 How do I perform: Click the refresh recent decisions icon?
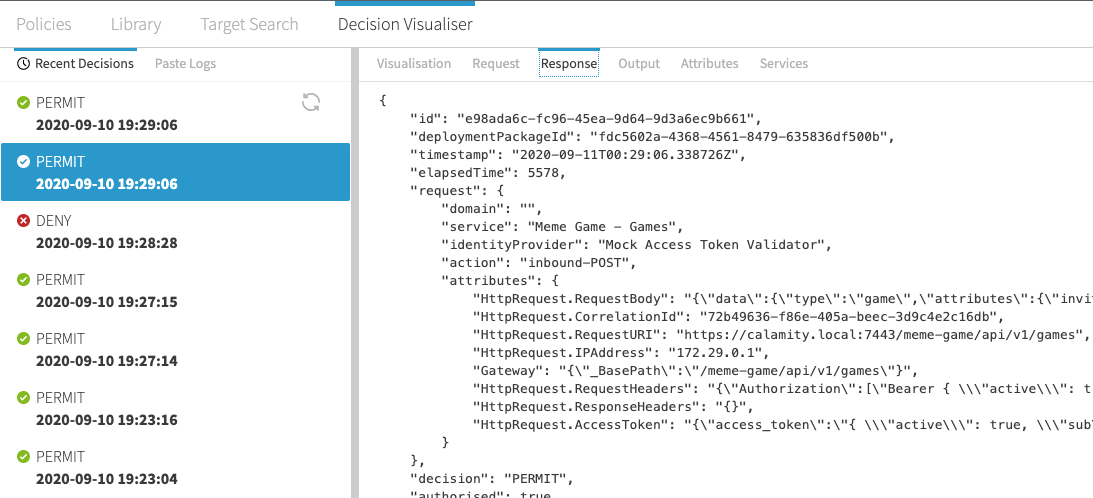click(x=311, y=102)
